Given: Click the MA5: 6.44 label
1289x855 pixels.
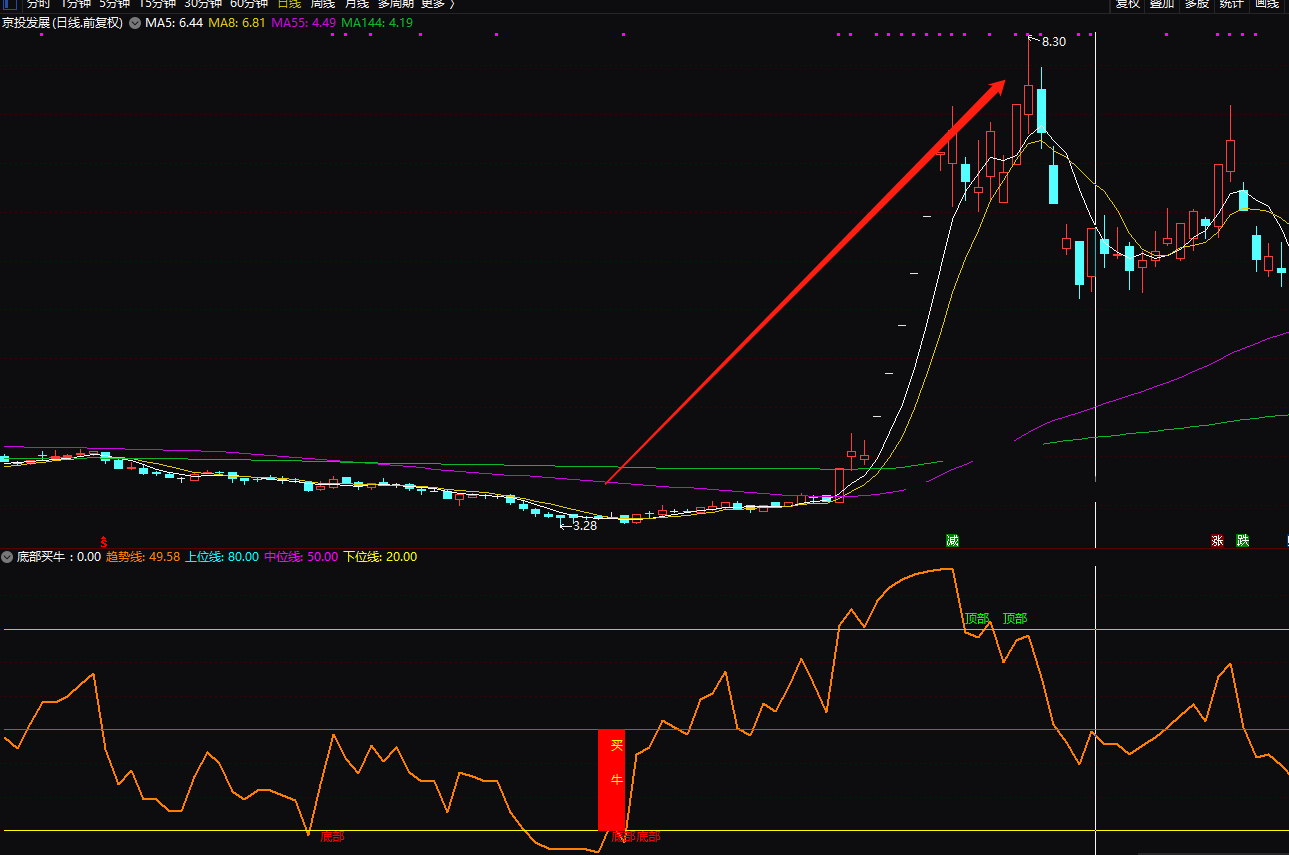Looking at the screenshot, I should click(174, 22).
